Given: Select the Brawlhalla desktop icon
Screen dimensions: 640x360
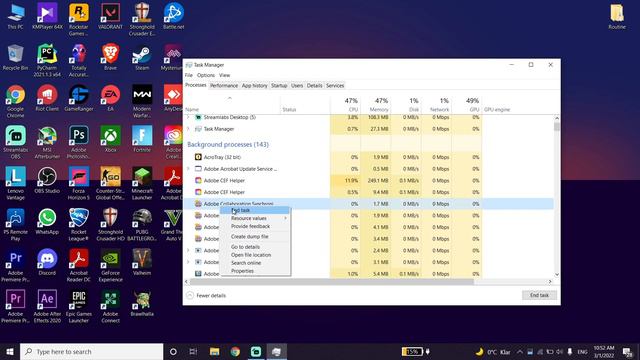Looking at the screenshot, I should [x=142, y=303].
